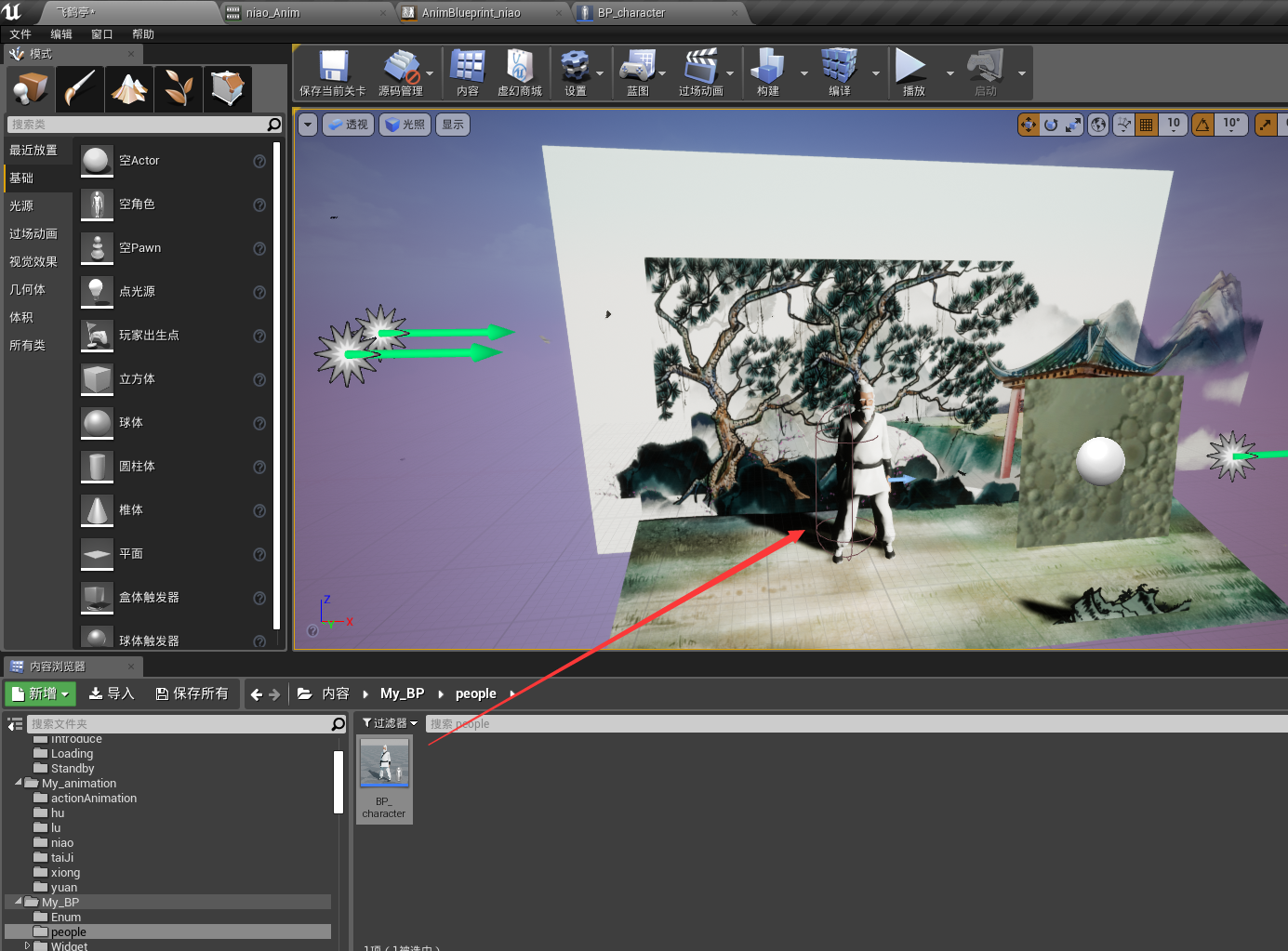Screen dimensions: 1288x951
Task: Select the 空角色 item
Action: point(174,205)
